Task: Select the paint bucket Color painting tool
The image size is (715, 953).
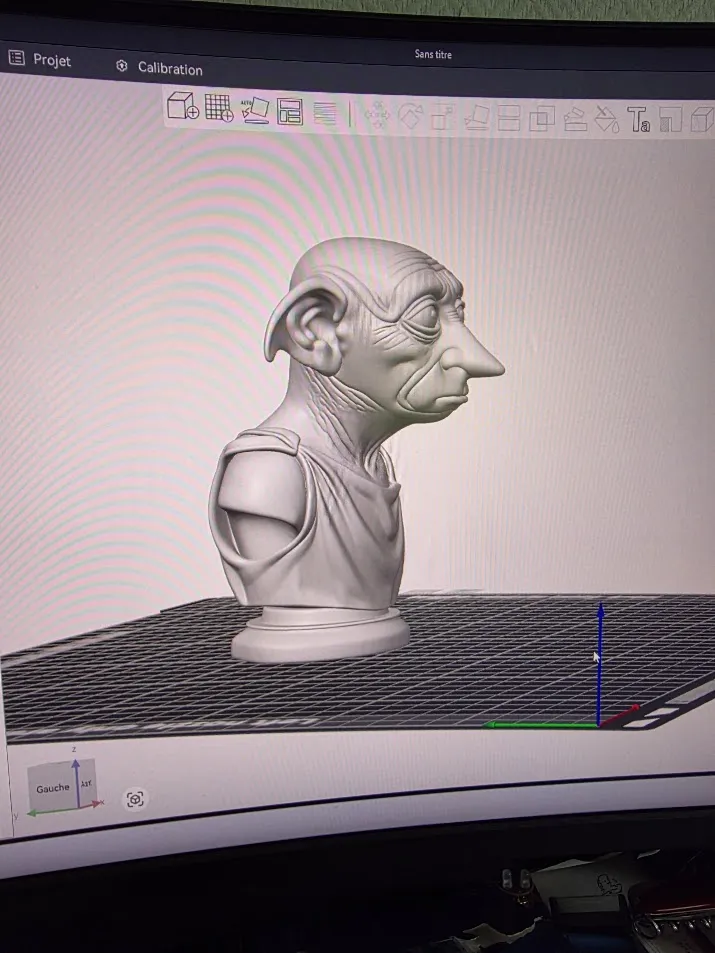Action: [606, 120]
